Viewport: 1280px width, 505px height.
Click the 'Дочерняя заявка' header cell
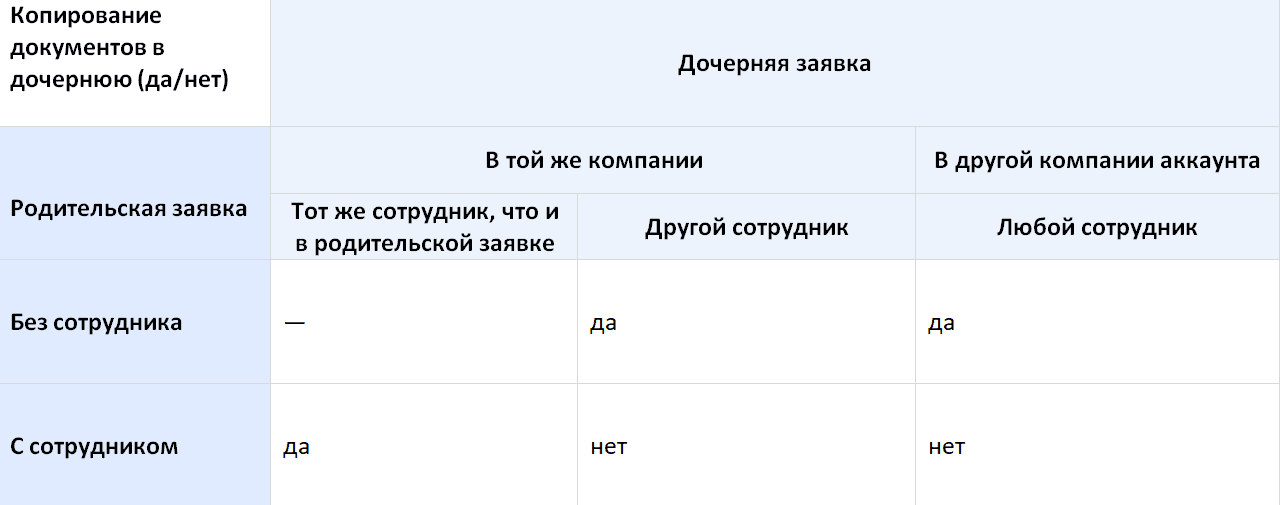coord(775,63)
